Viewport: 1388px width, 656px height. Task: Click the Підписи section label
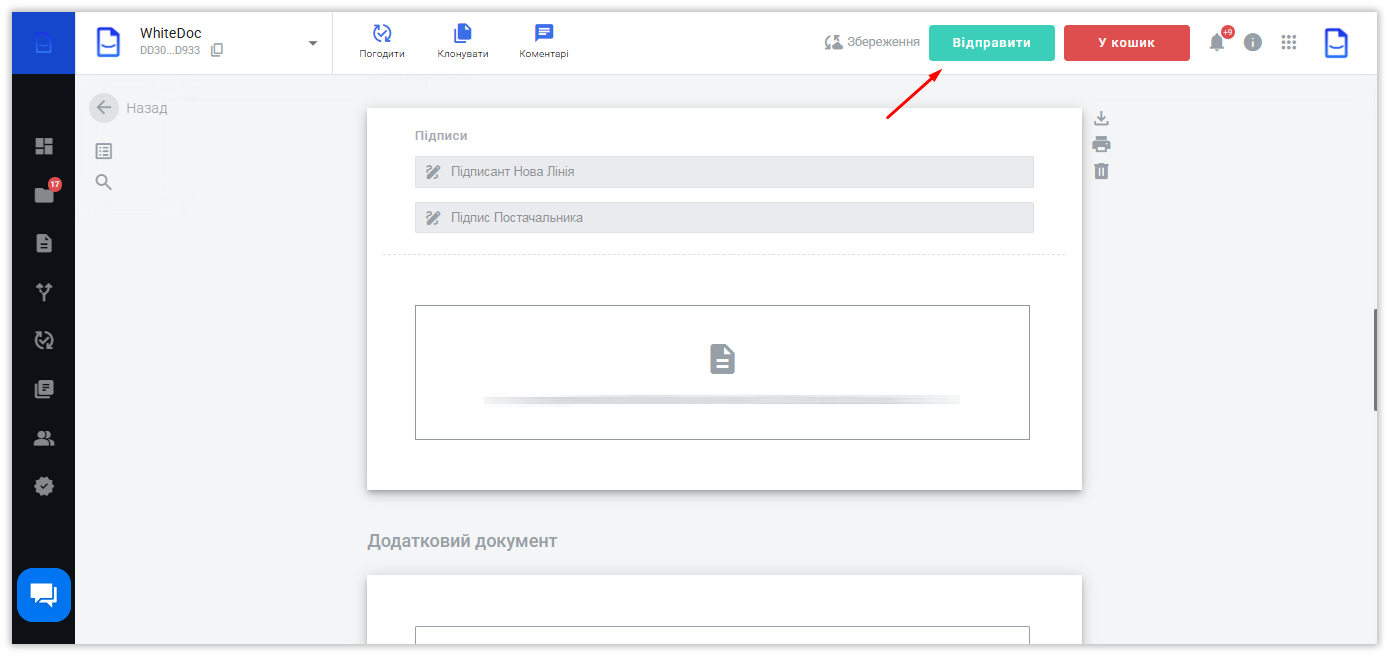[x=441, y=135]
